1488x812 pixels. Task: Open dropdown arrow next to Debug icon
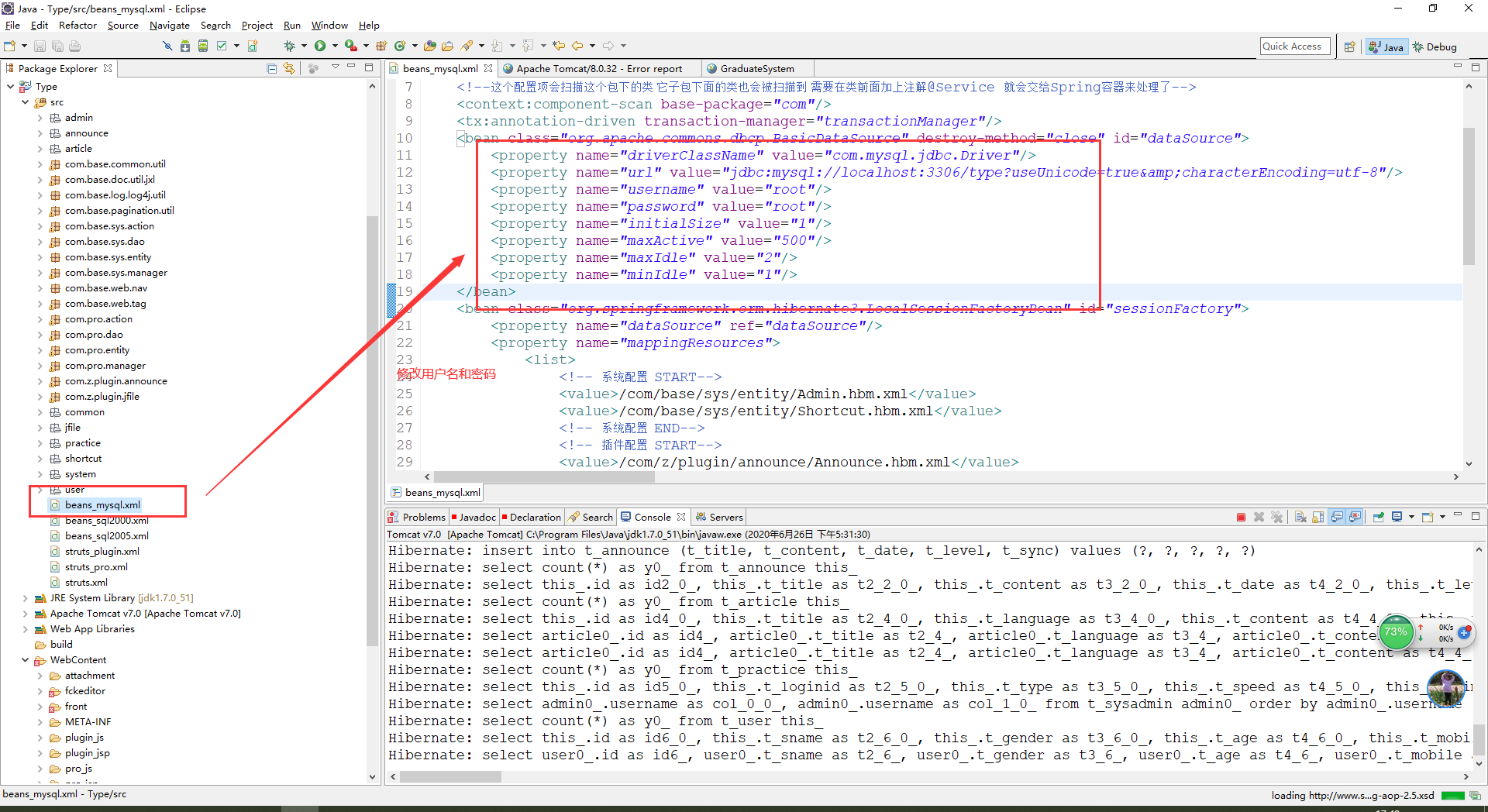(x=304, y=46)
